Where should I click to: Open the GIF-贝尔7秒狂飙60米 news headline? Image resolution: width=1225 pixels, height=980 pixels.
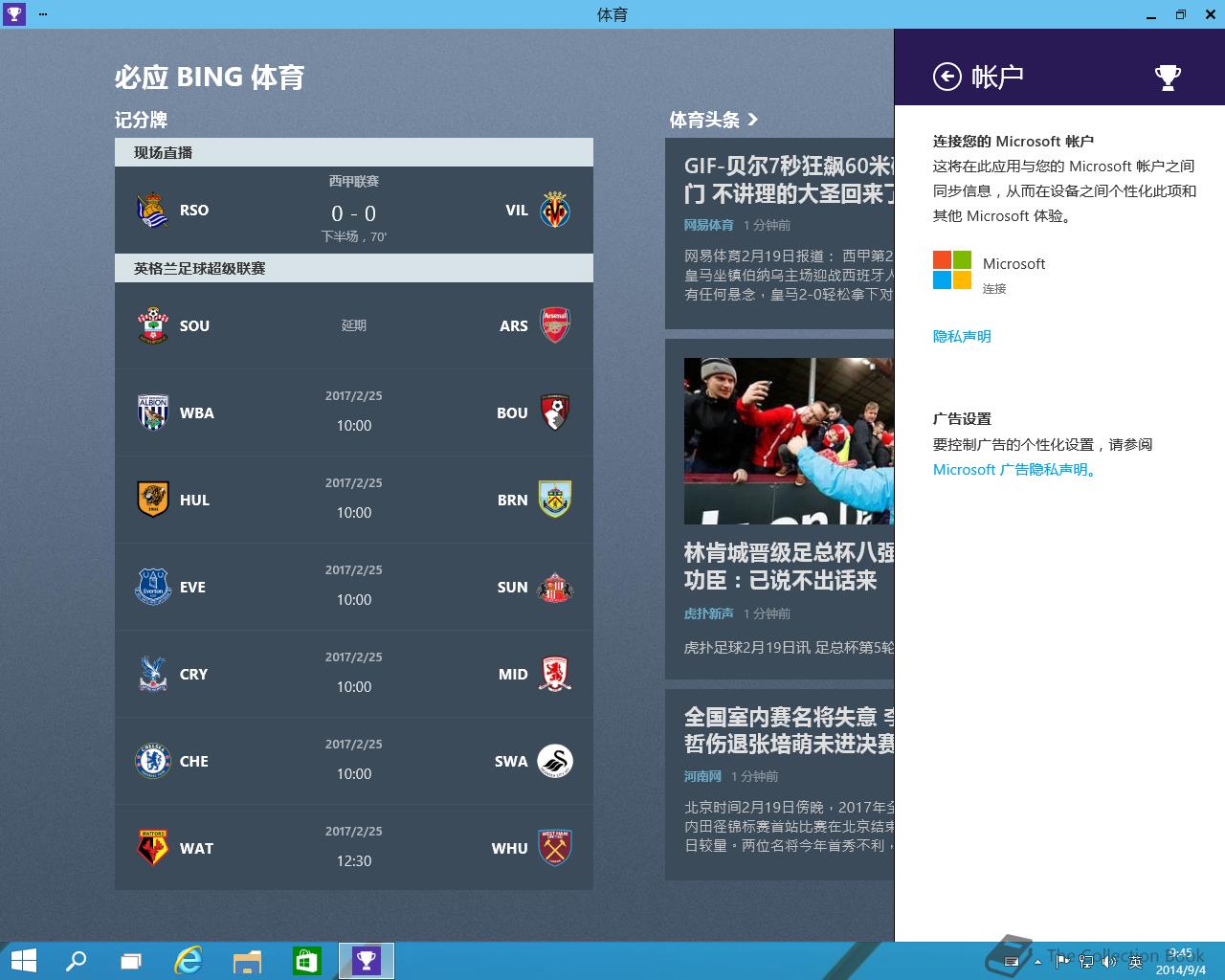(789, 180)
